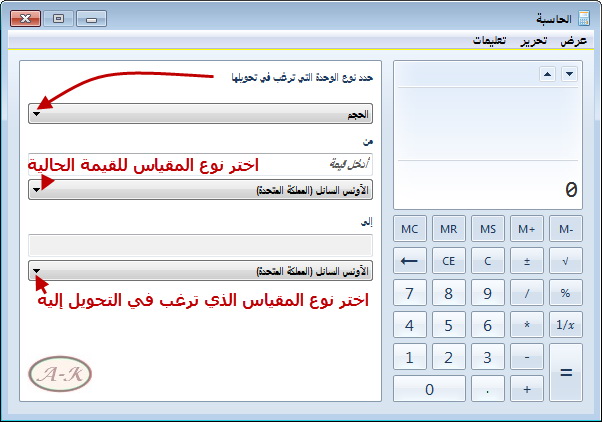Click the backspace arrow button
This screenshot has height=422, width=602.
coord(410,261)
